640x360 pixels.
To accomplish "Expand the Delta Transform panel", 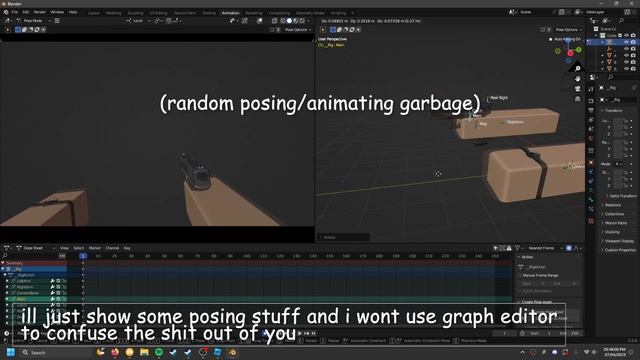I will point(621,196).
